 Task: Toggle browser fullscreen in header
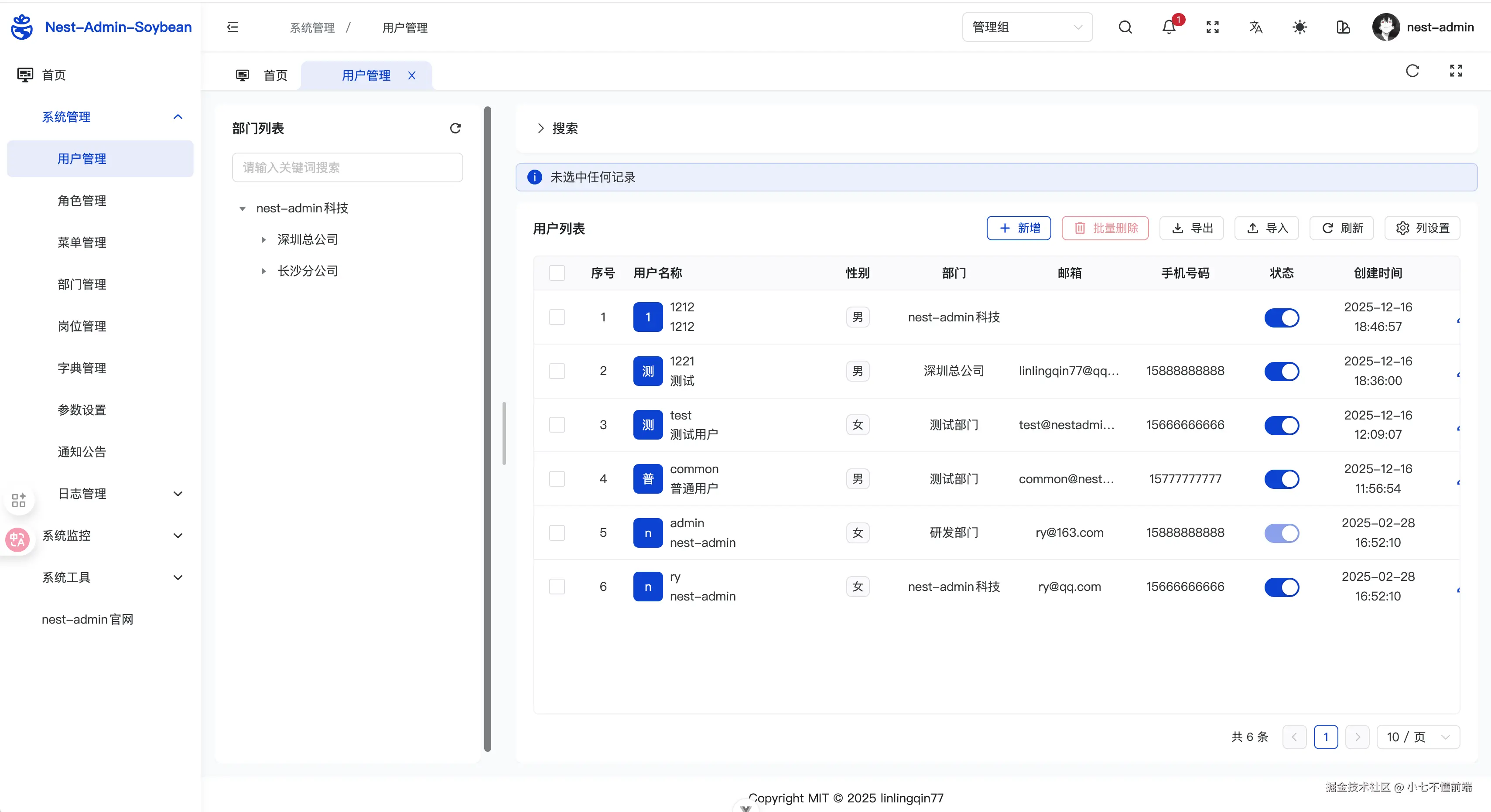[1212, 27]
